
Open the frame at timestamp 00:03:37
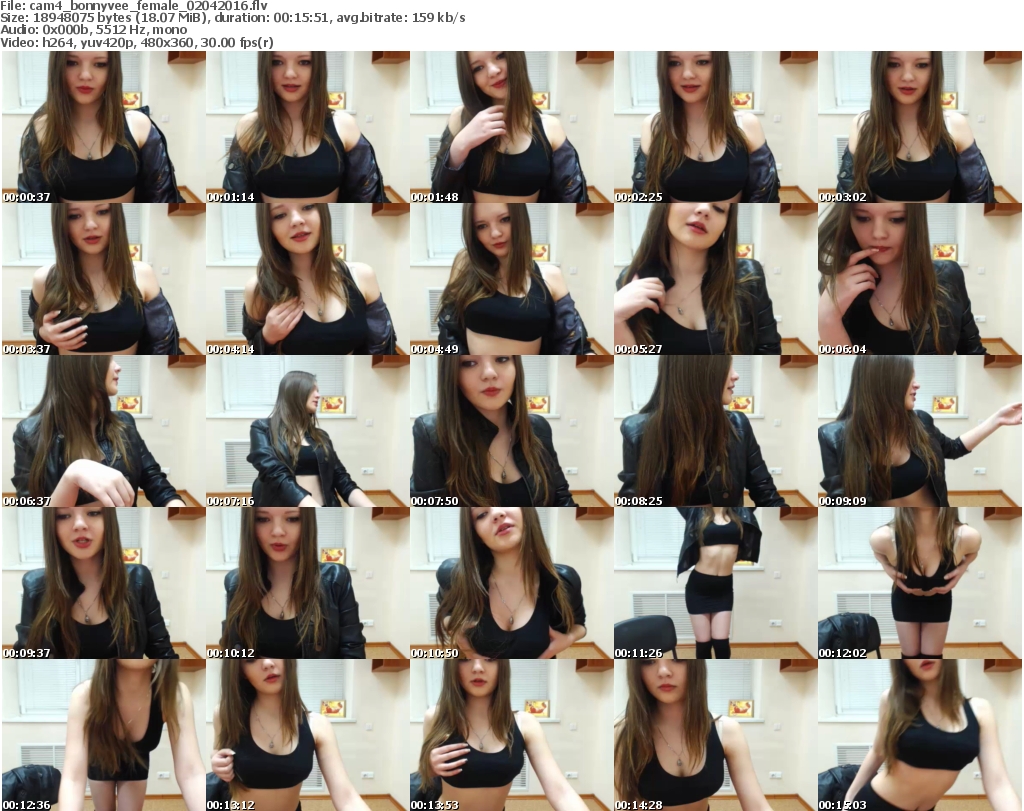pyautogui.click(x=104, y=279)
